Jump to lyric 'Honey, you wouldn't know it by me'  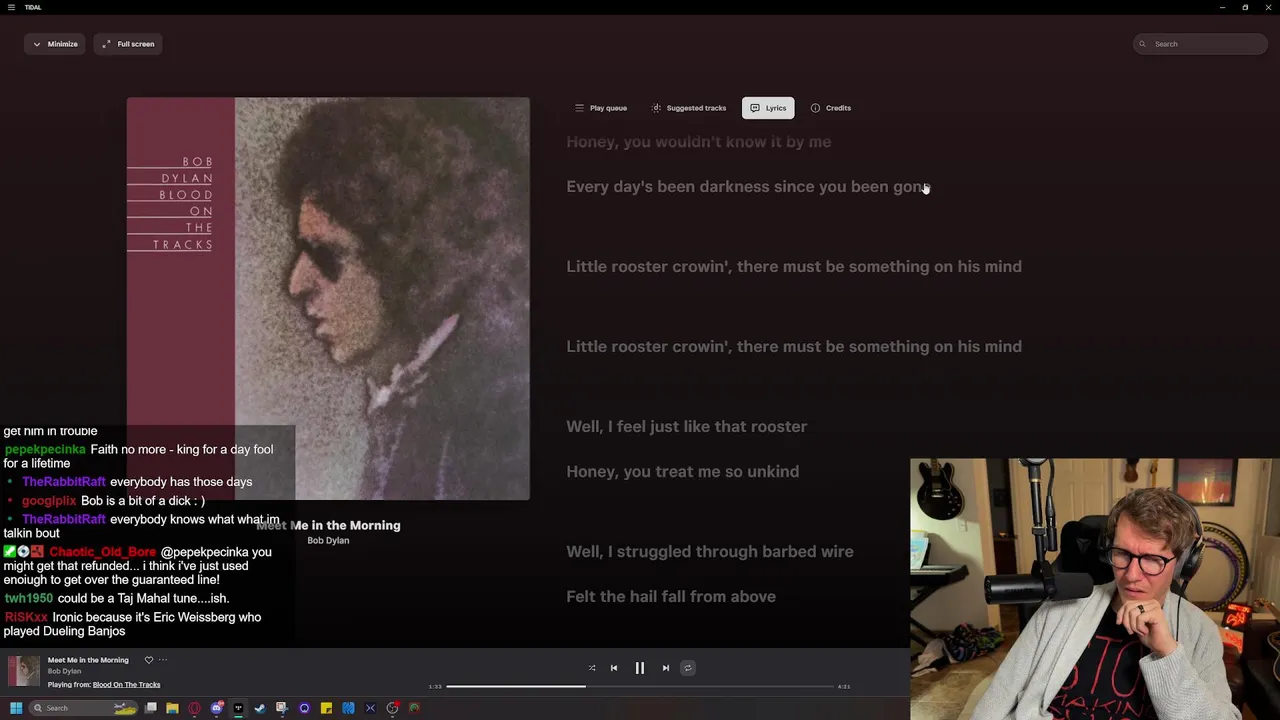699,142
